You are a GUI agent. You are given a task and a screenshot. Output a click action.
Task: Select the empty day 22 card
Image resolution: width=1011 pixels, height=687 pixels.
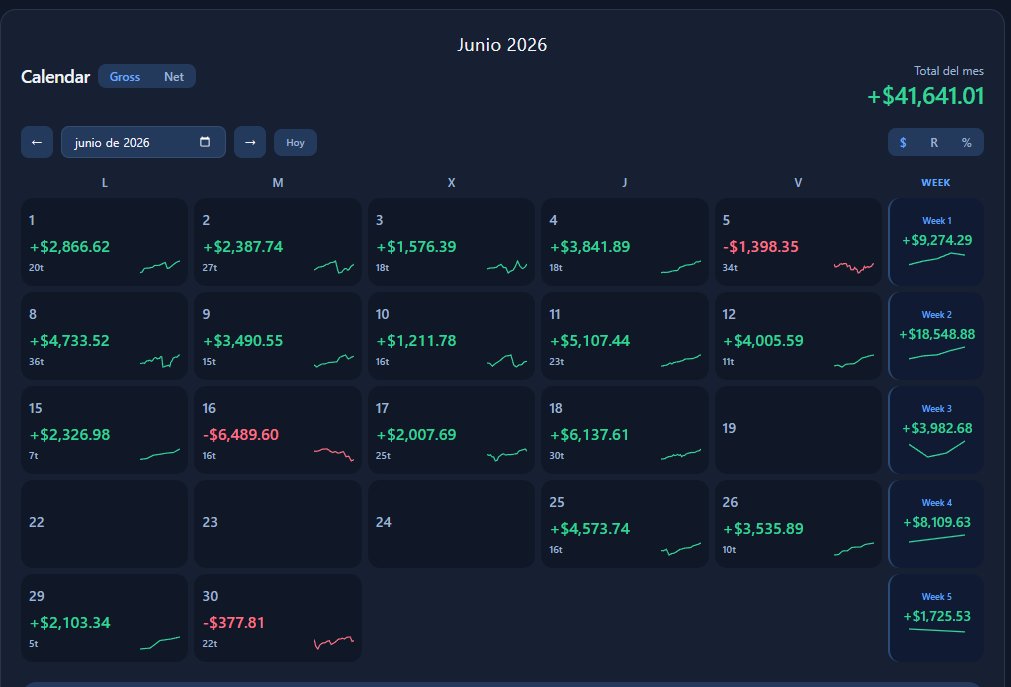(104, 524)
